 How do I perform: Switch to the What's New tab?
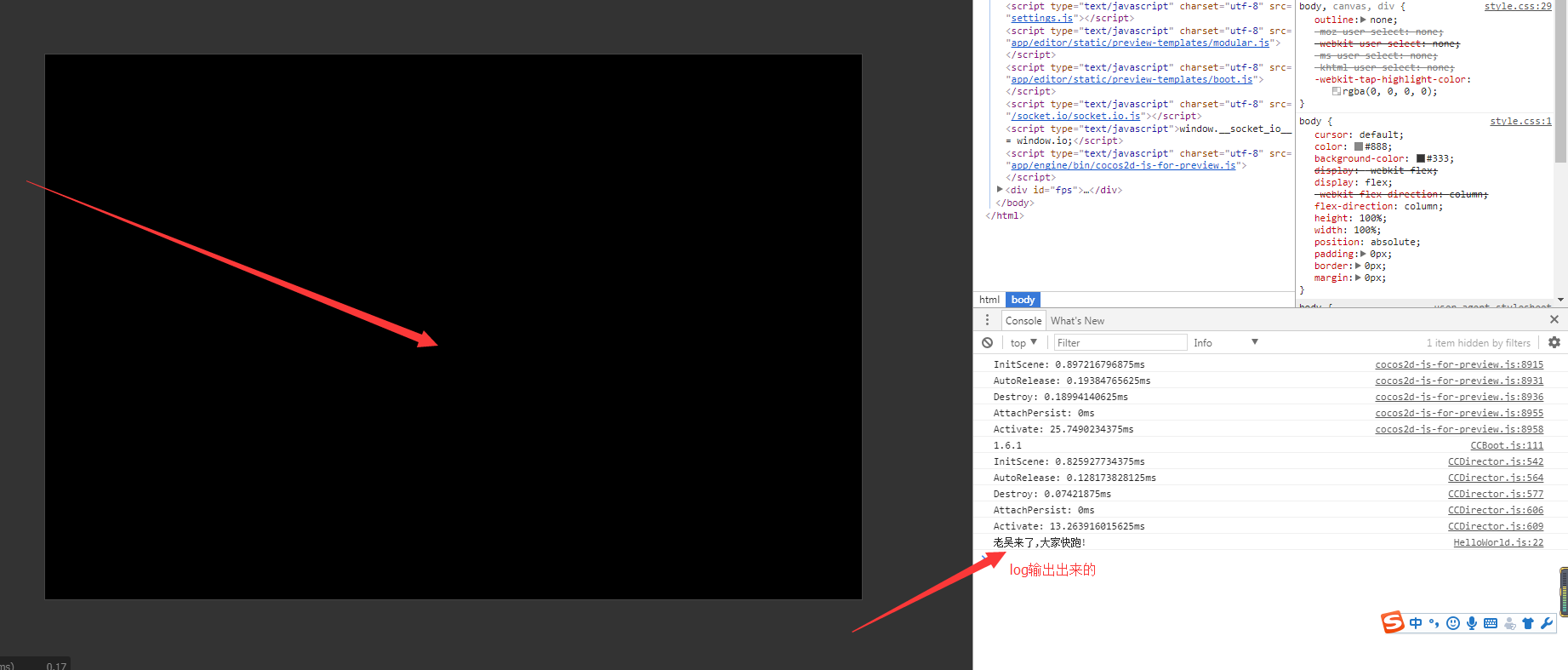1077,320
